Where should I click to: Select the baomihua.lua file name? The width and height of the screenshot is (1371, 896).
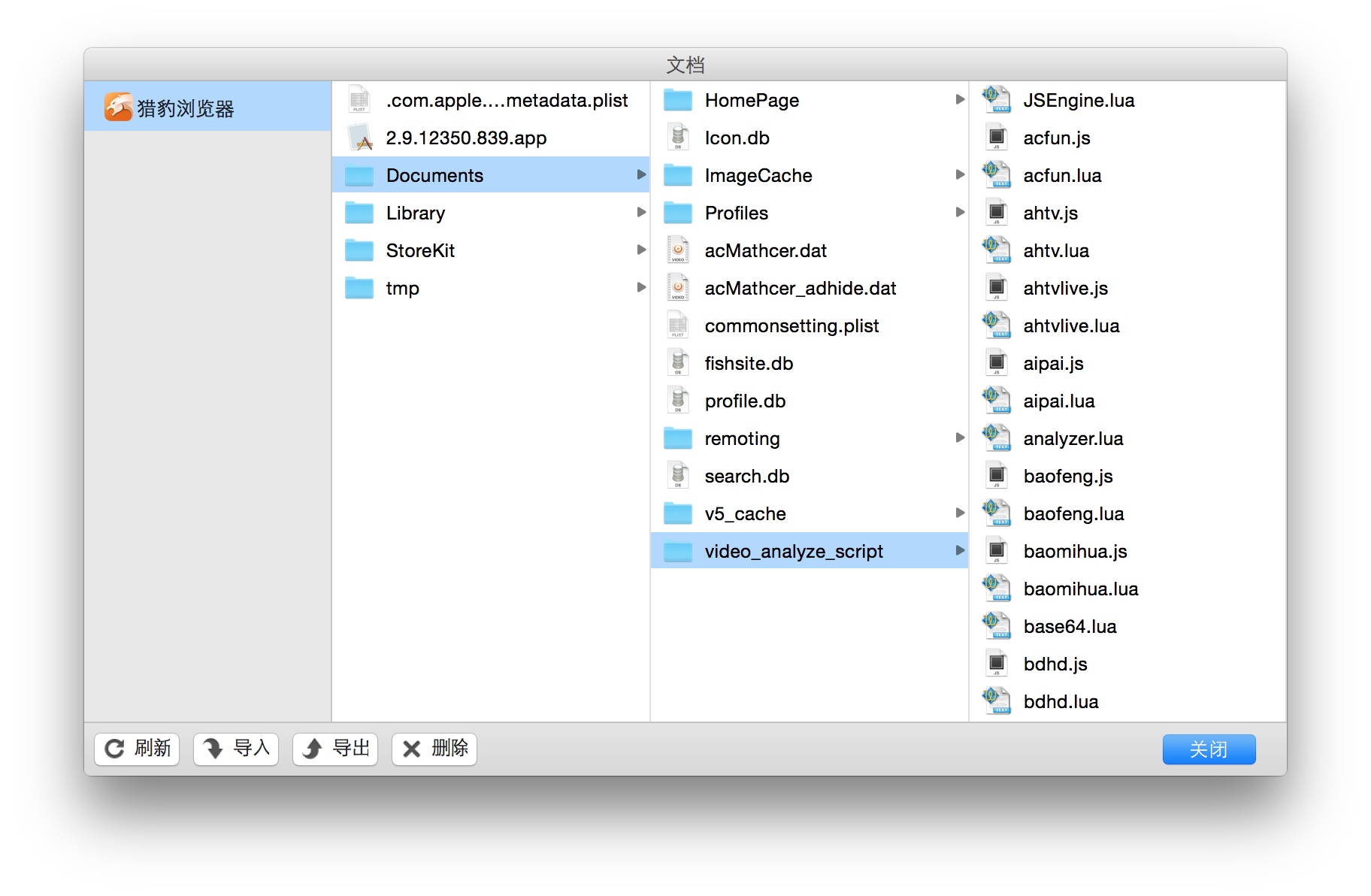1081,589
